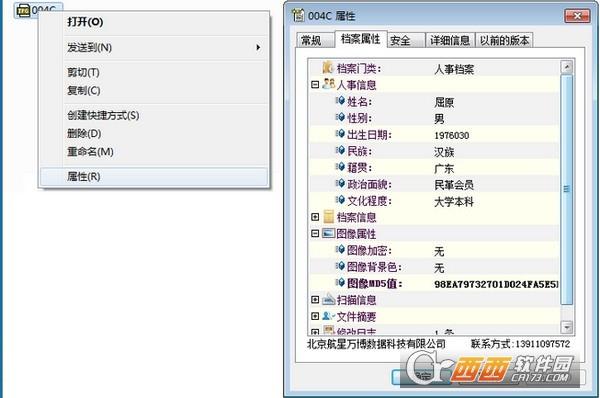Click the 发送到 submenu arrow
Image resolution: width=600 pixels, height=398 pixels.
click(258, 47)
